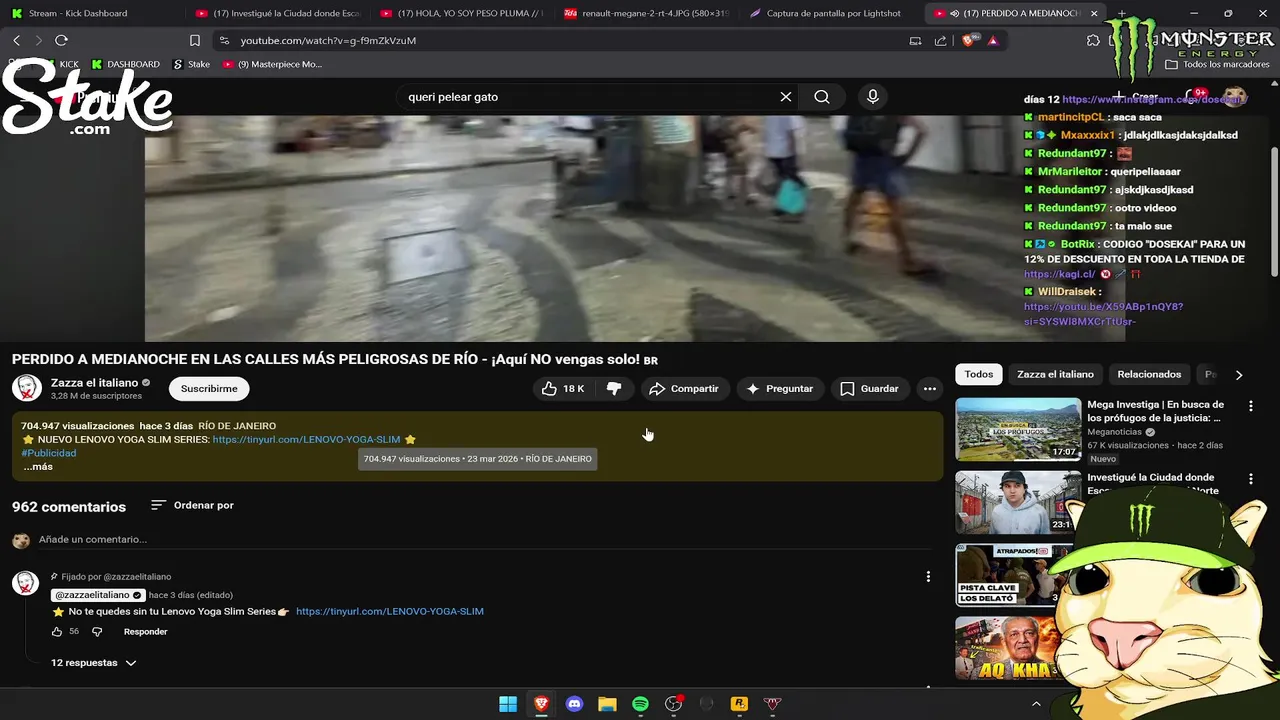Open the Stake bookmark in bookmarks bar
Viewport: 1280px width, 720px height.
point(192,64)
